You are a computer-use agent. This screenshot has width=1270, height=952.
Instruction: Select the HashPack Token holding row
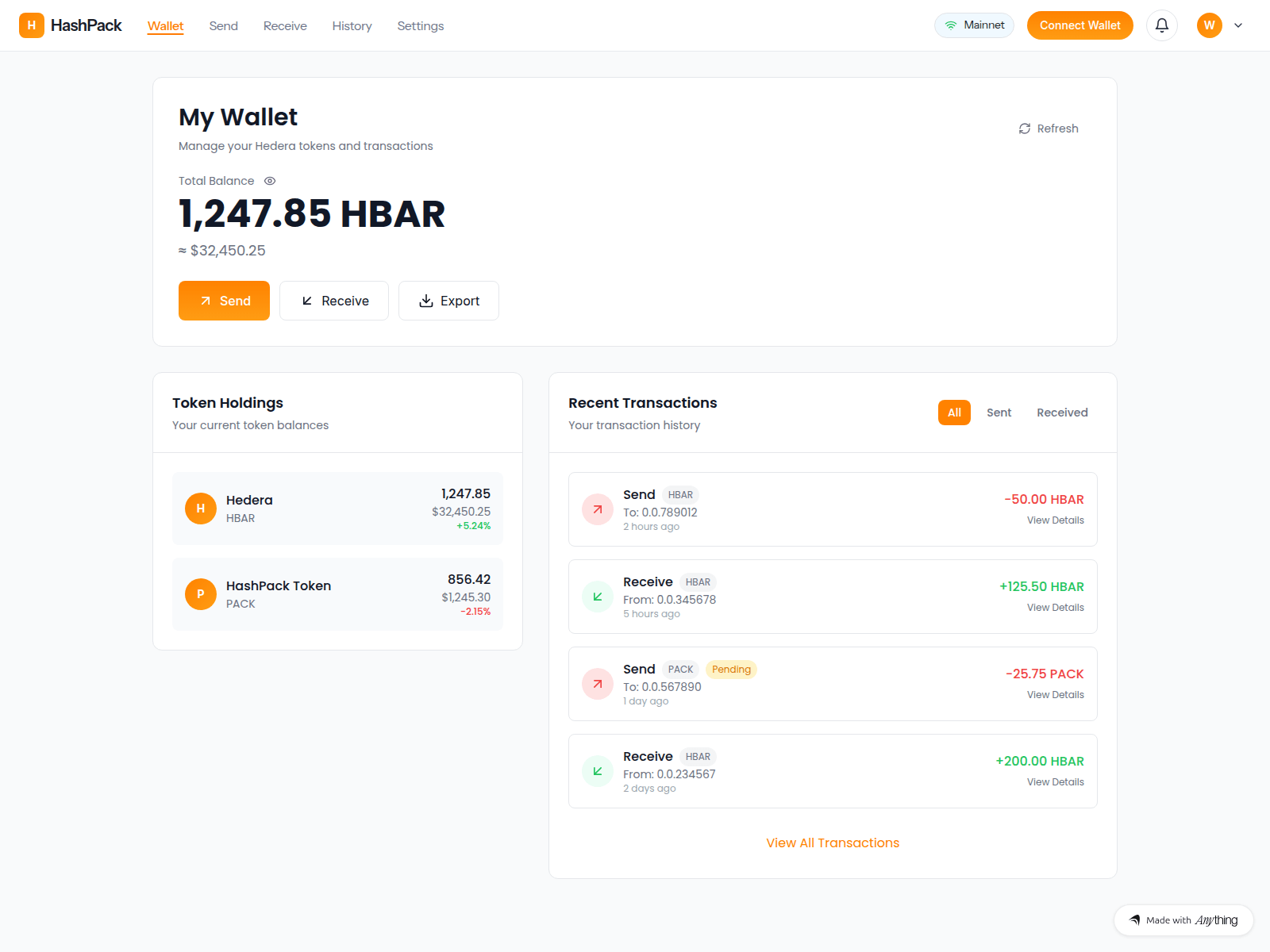click(x=337, y=594)
